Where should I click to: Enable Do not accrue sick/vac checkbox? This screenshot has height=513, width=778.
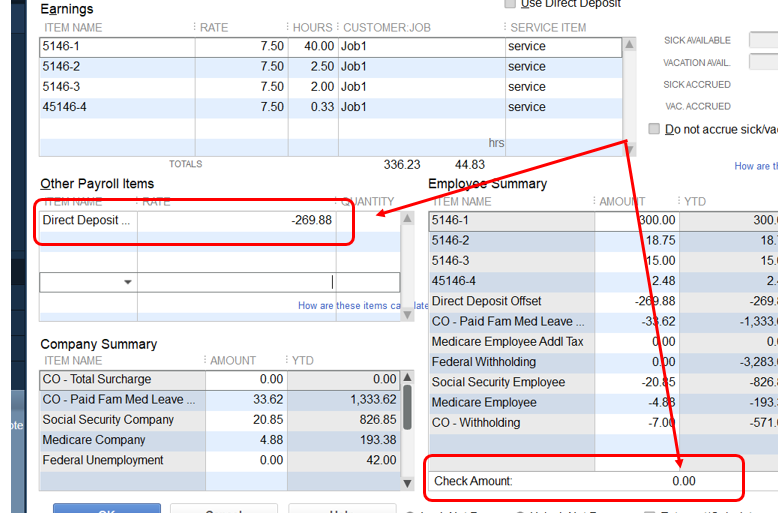pyautogui.click(x=654, y=129)
